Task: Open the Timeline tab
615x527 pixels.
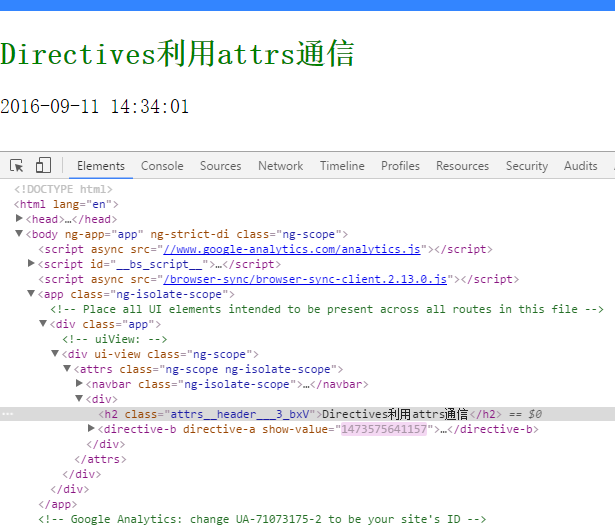Action: coord(342,166)
